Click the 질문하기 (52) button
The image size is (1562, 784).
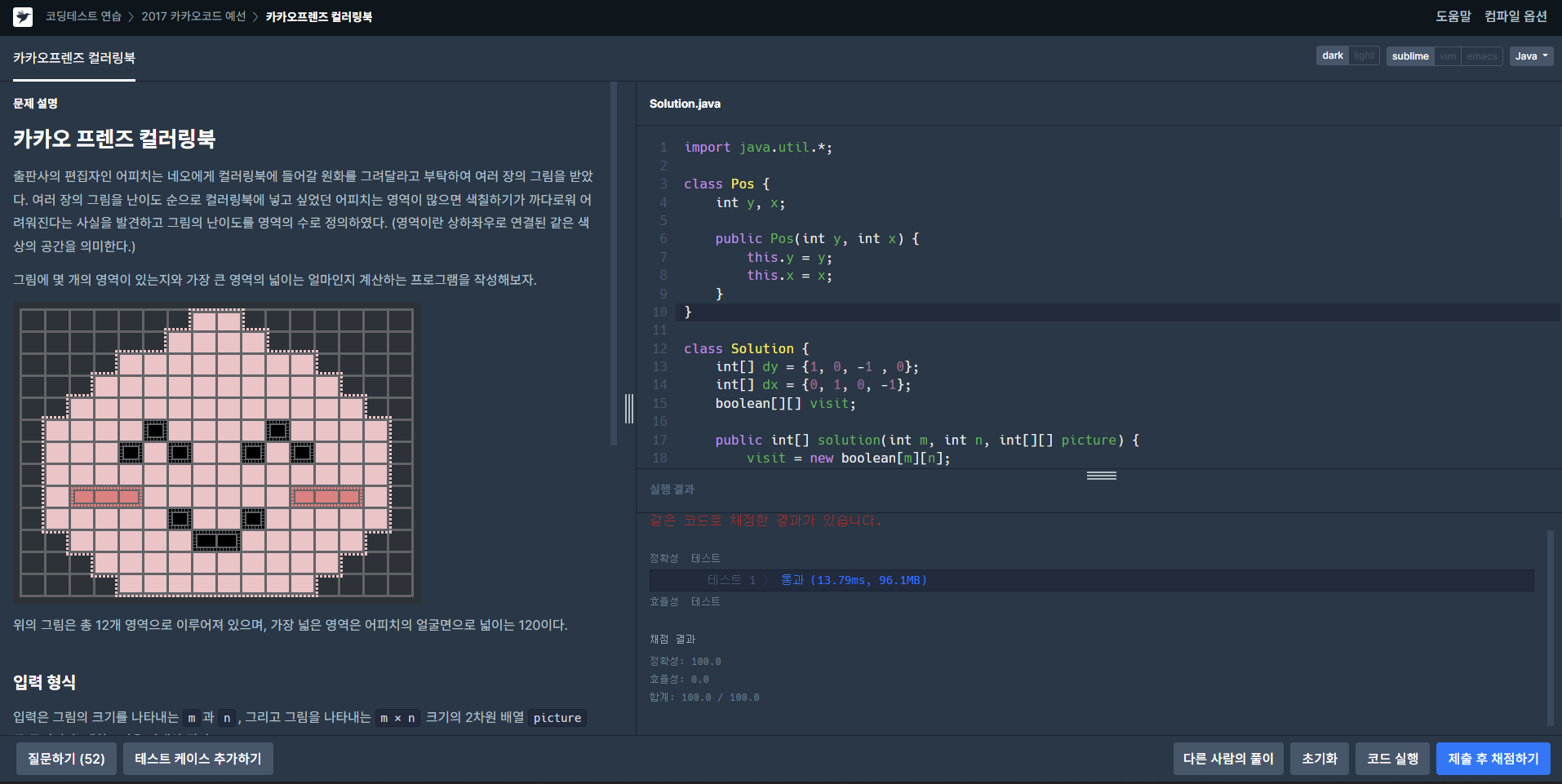point(66,759)
